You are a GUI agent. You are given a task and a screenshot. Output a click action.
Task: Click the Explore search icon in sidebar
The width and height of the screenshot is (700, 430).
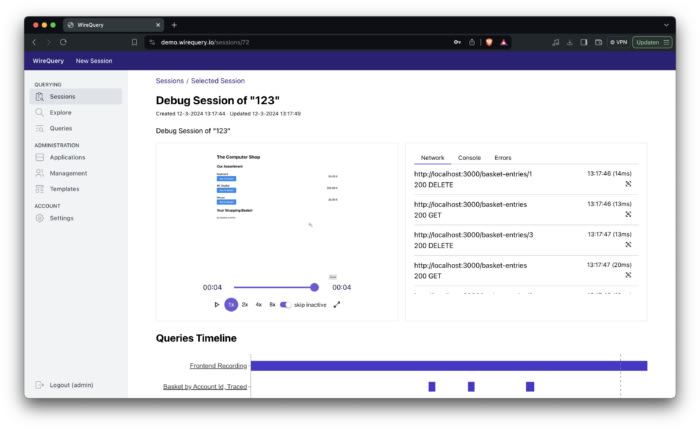point(40,113)
